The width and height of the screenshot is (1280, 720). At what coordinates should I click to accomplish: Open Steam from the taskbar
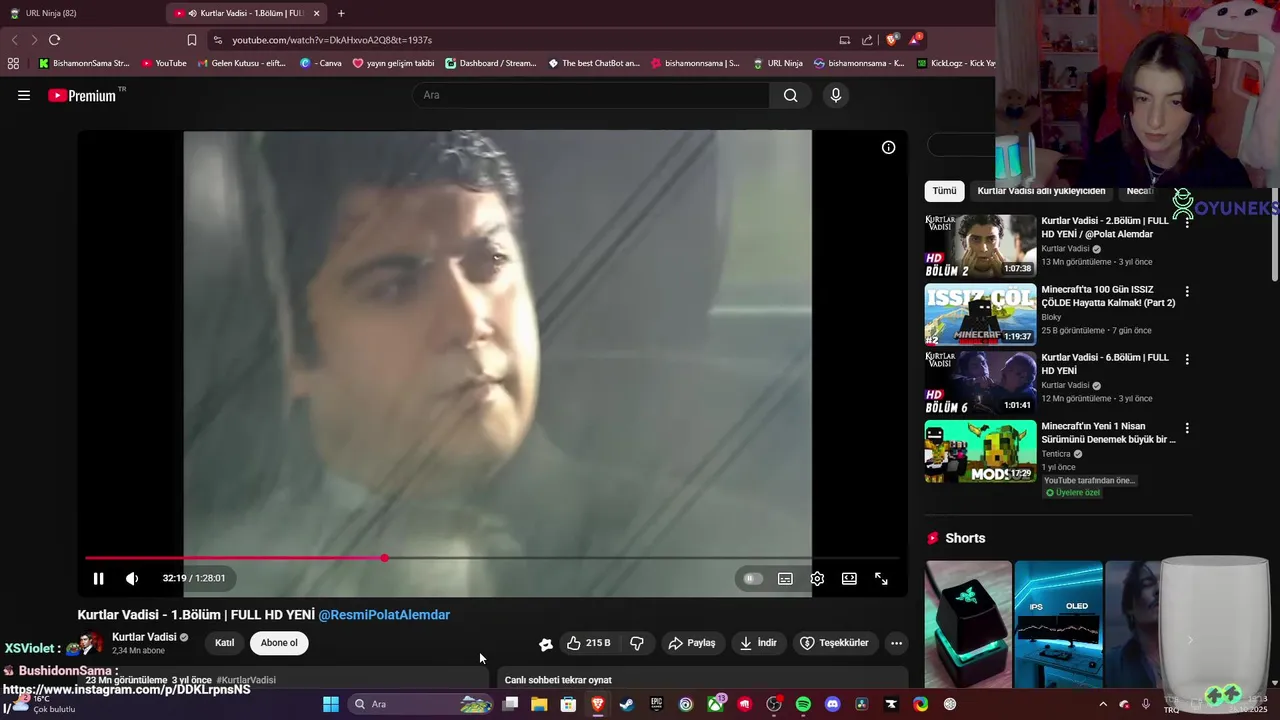click(x=626, y=704)
